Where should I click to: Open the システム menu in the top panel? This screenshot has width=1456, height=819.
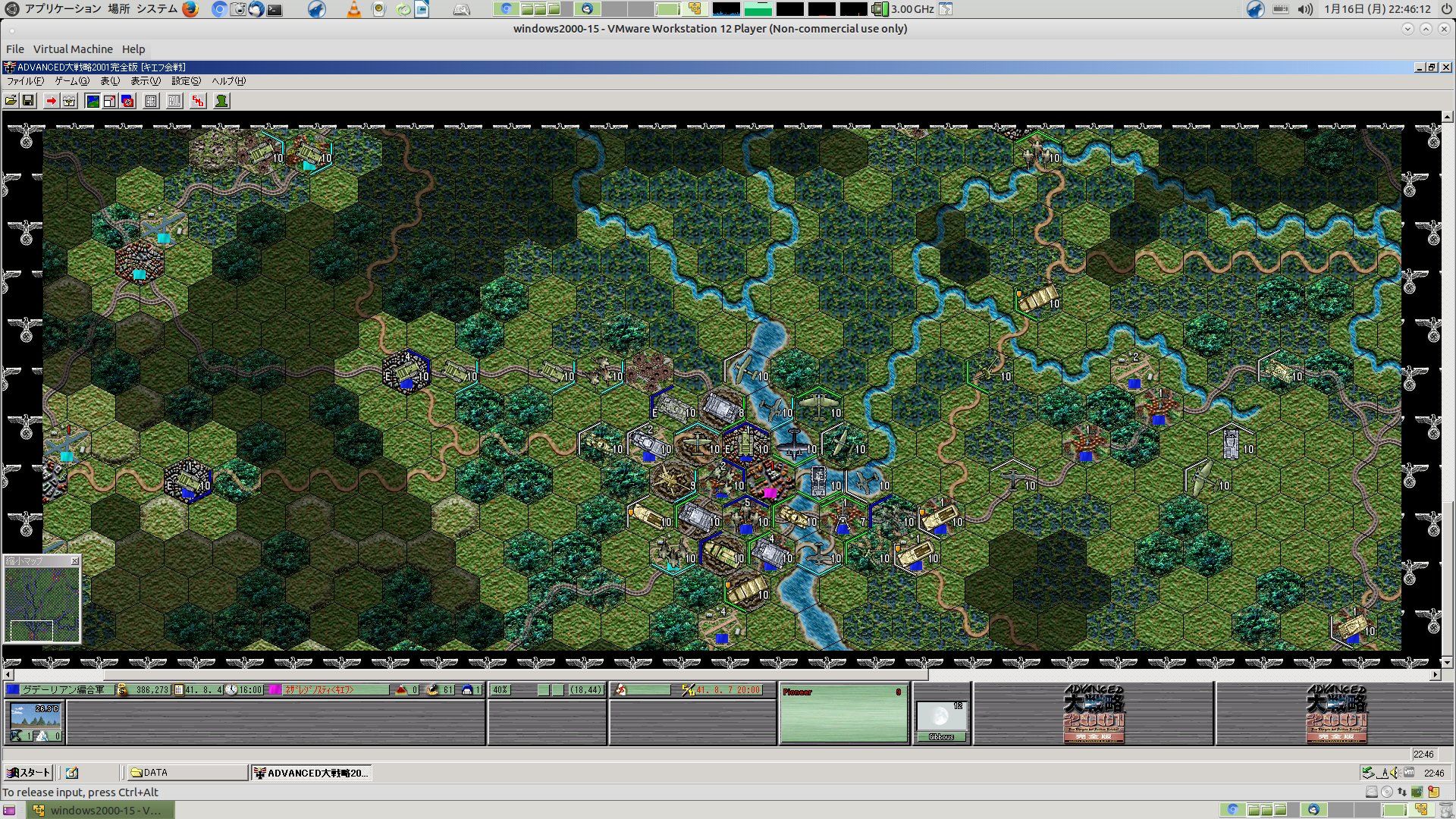[157, 9]
